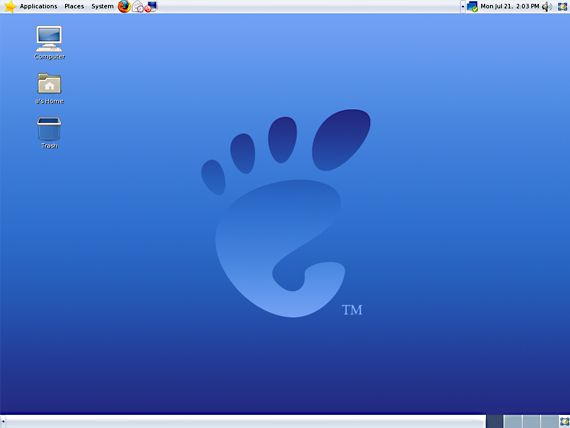The image size is (570, 428).
Task: Click the small red circle panel launcher
Action: 148,9
